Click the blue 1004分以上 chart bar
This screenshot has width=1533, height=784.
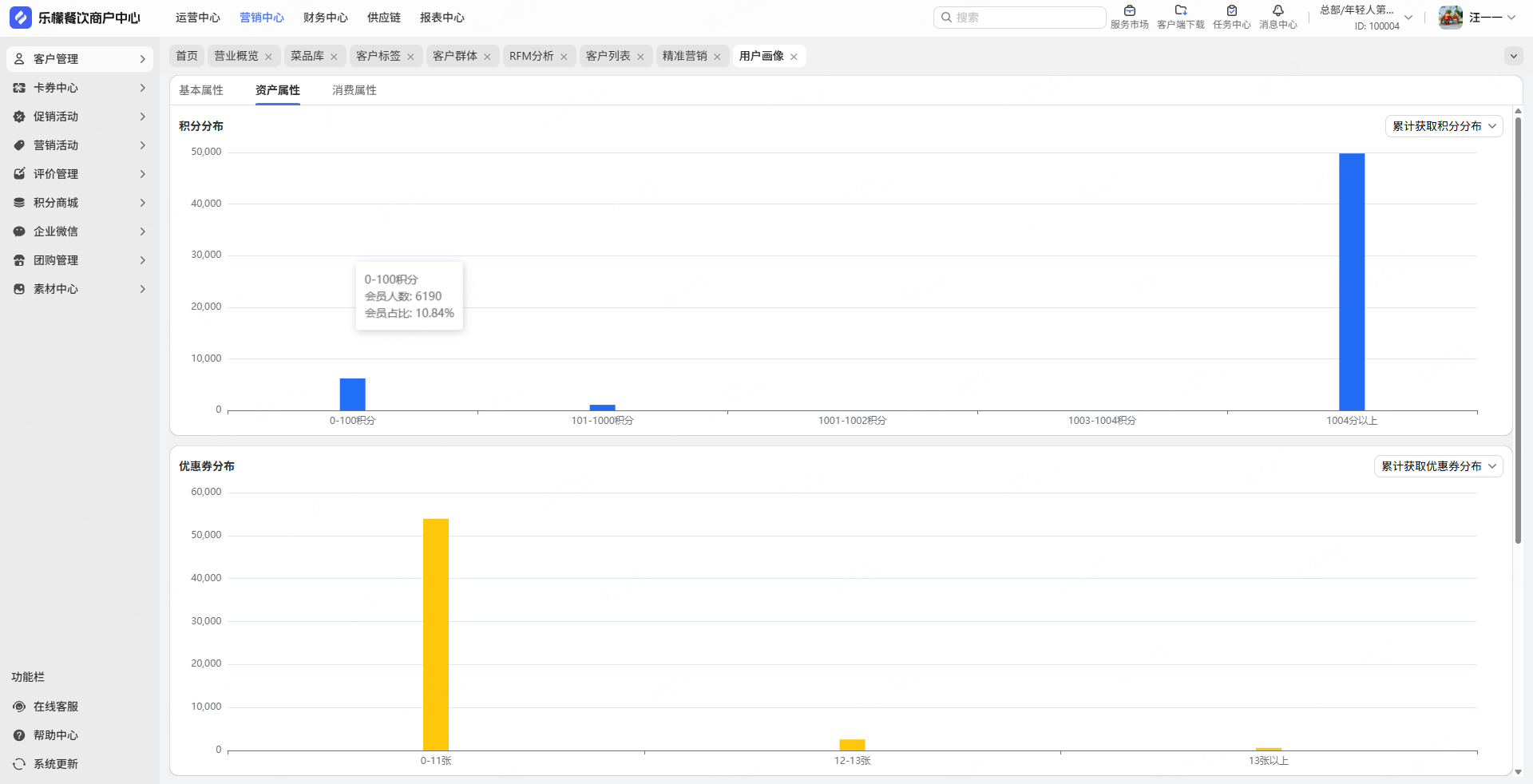tap(1352, 282)
